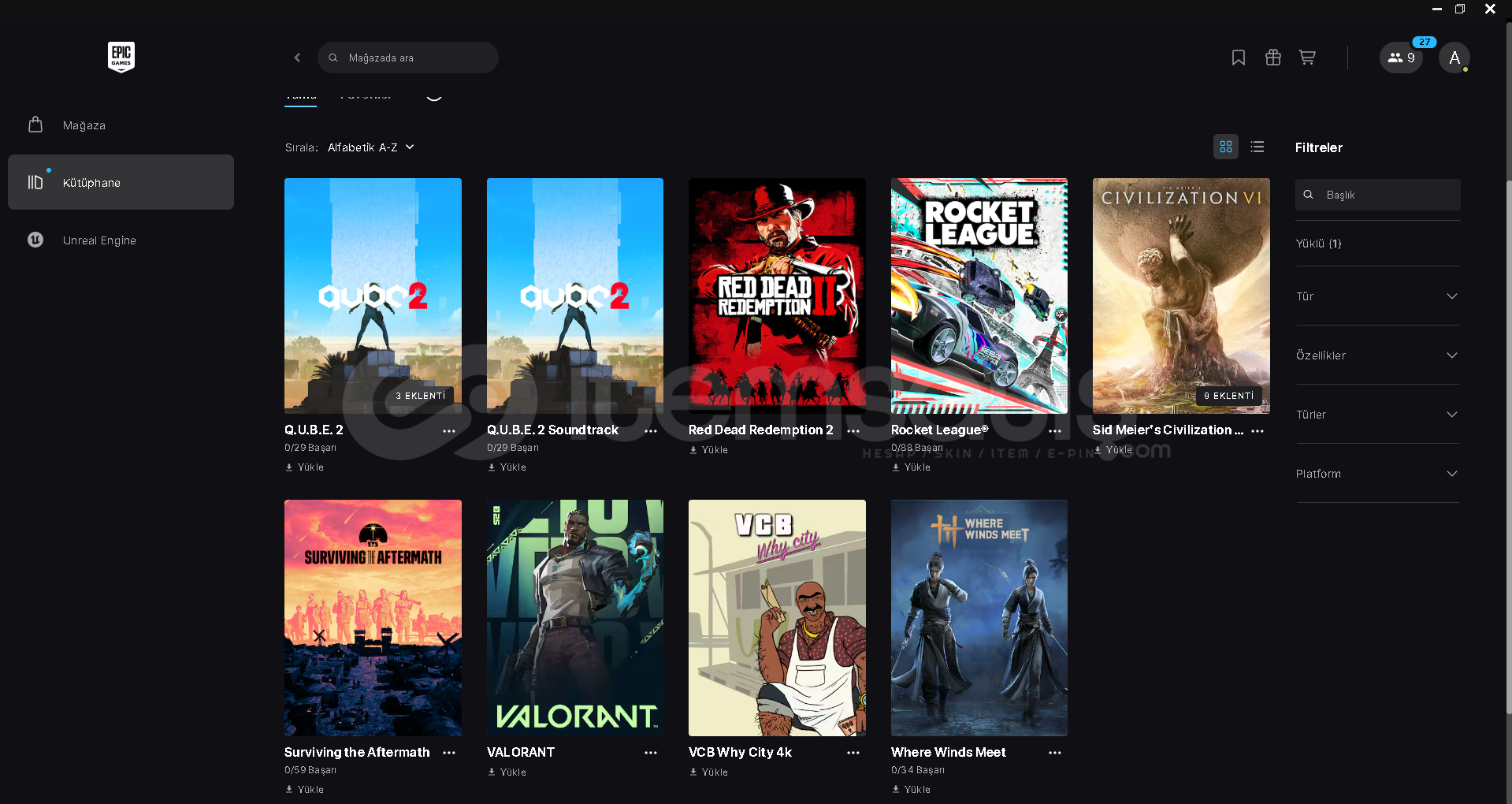Click Yükle under Q.U.B.E. 2
Image resolution: width=1512 pixels, height=804 pixels.
[305, 467]
